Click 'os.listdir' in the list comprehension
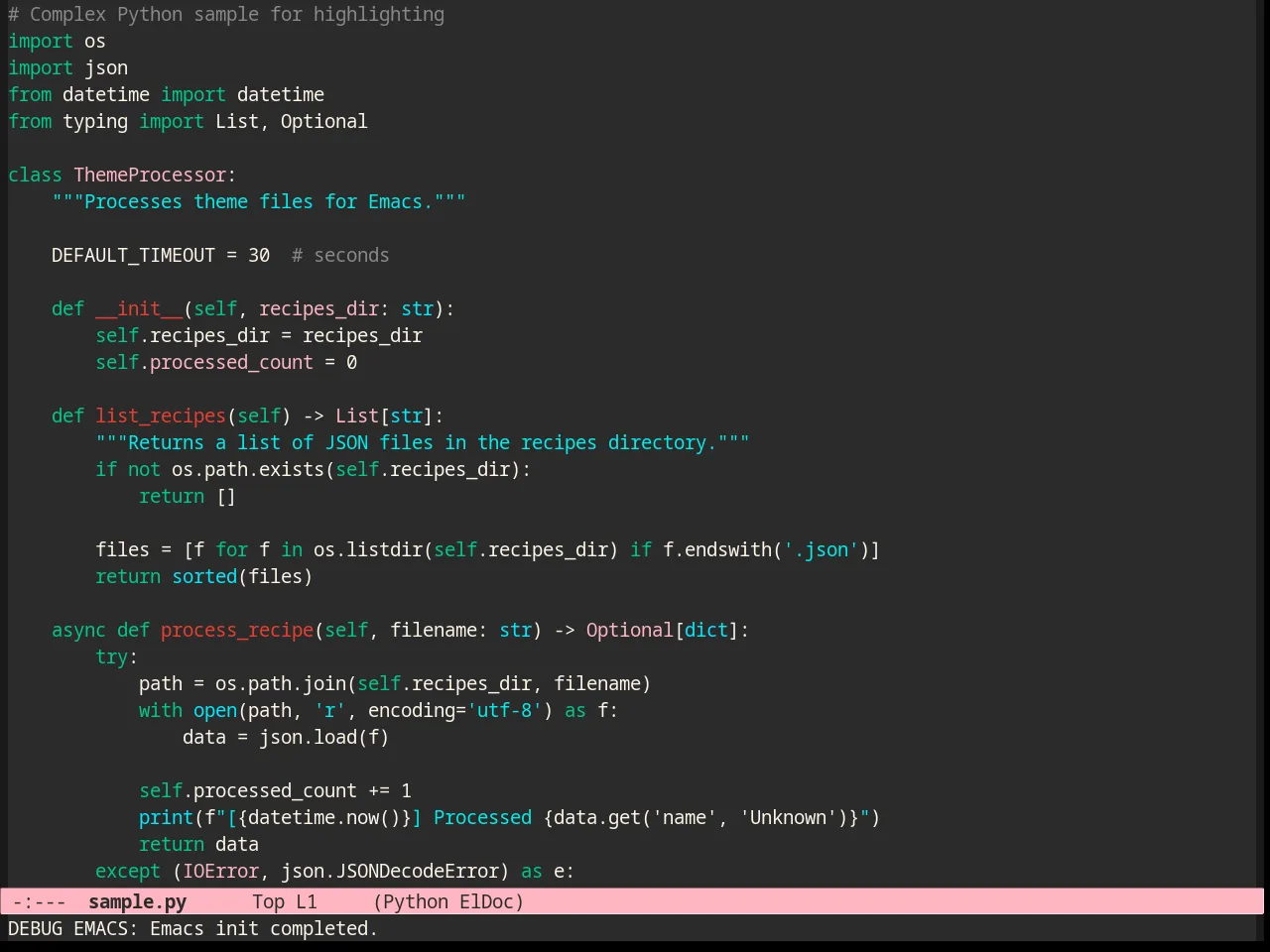The width and height of the screenshot is (1270, 952). pyautogui.click(x=368, y=549)
